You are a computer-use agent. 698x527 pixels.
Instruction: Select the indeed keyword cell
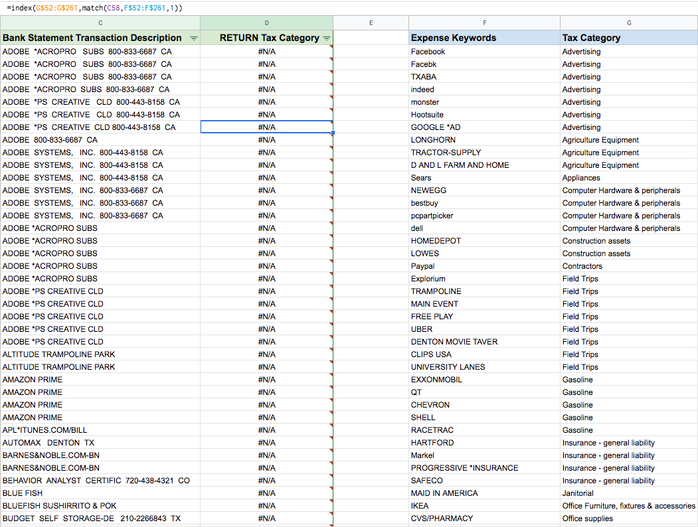point(484,89)
